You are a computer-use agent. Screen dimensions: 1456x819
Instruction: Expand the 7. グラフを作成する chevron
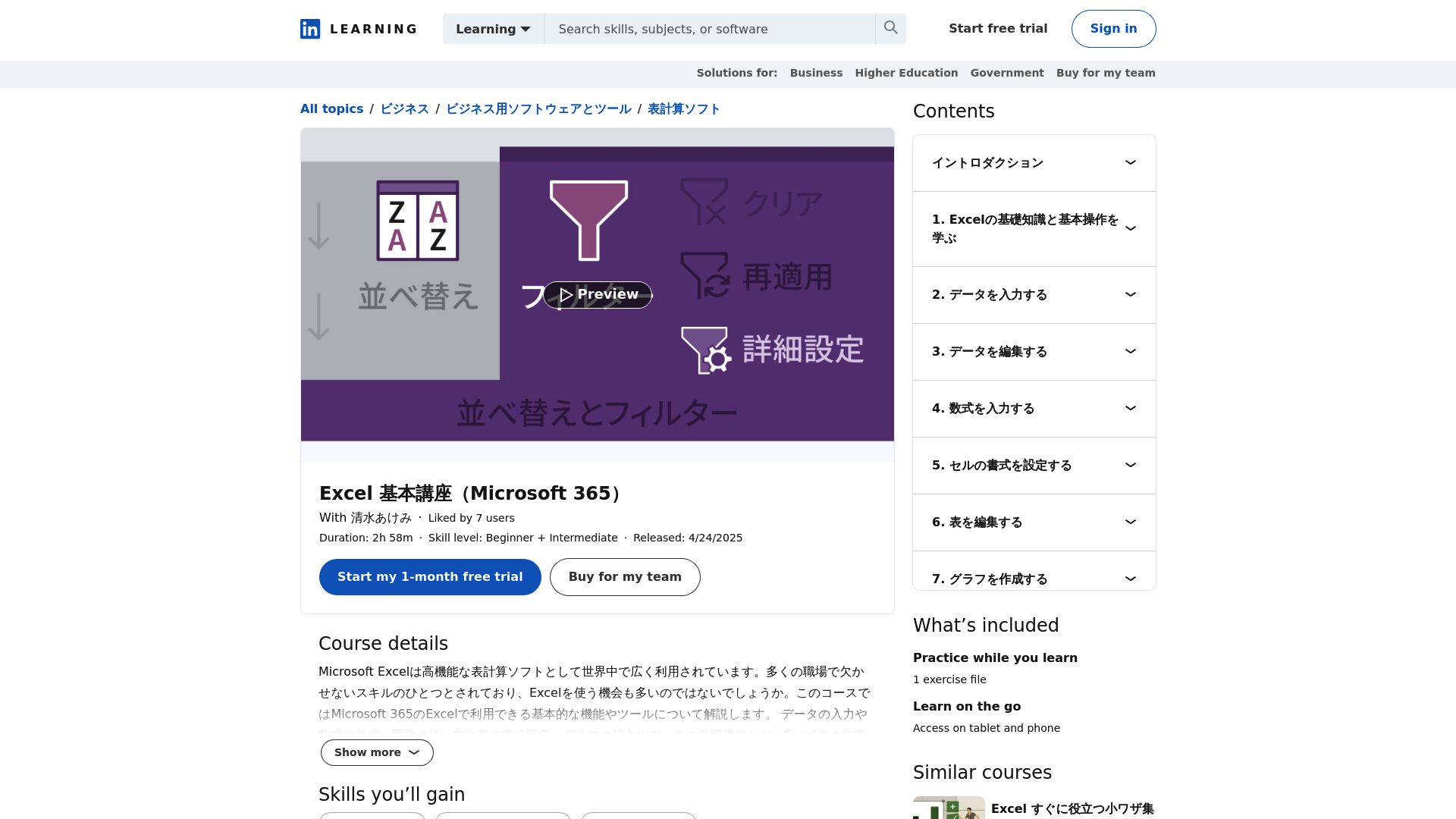point(1130,579)
